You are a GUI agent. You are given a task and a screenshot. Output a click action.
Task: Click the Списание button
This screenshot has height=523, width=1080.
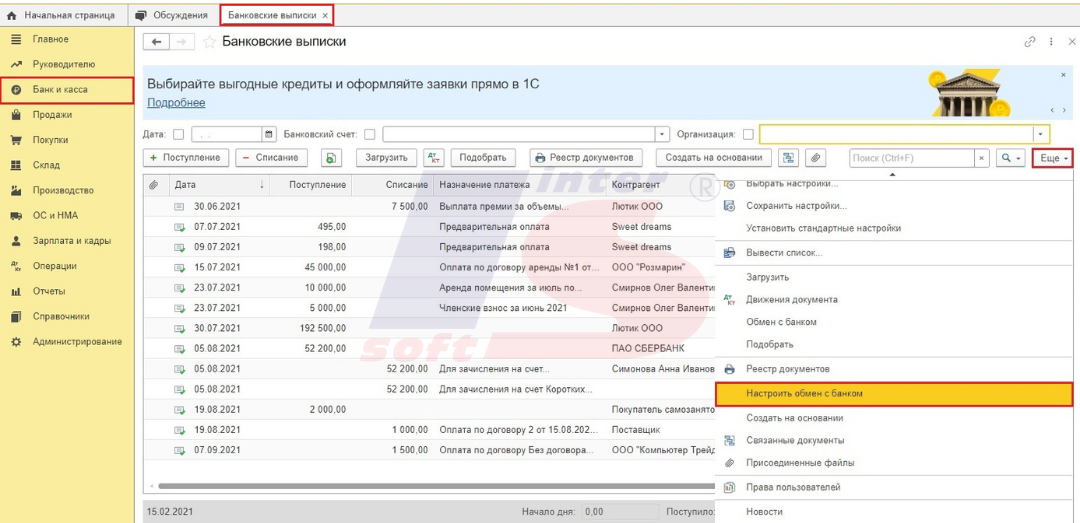point(271,158)
